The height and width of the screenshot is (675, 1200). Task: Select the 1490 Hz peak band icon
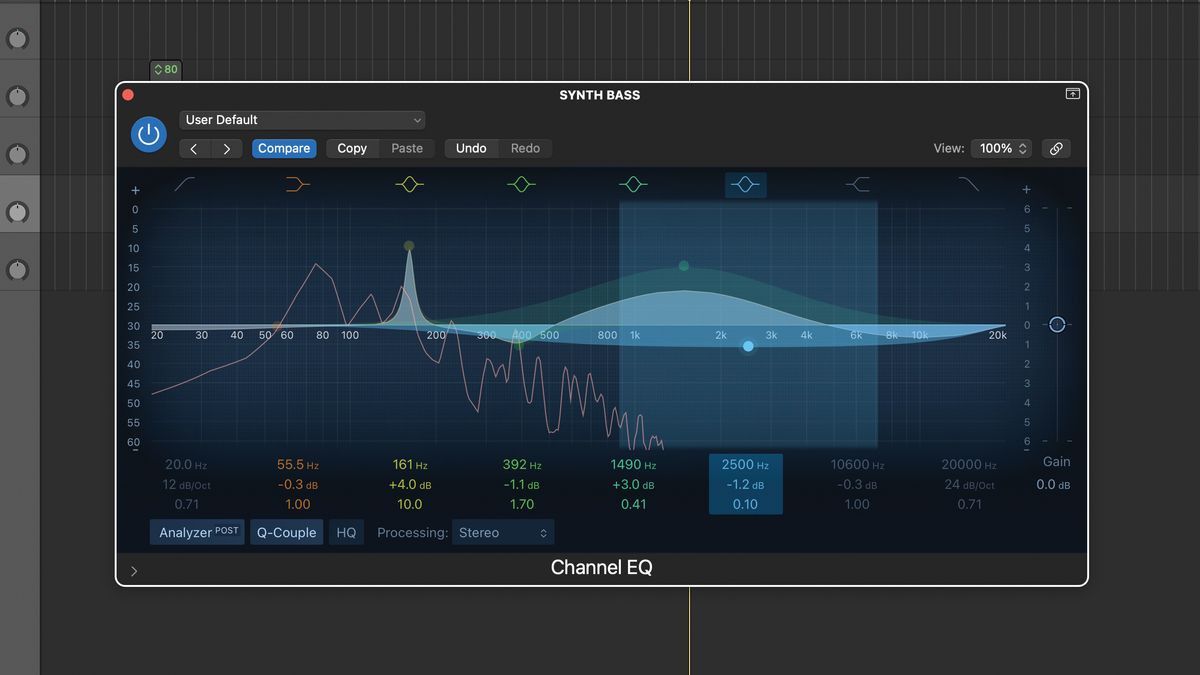tap(633, 183)
